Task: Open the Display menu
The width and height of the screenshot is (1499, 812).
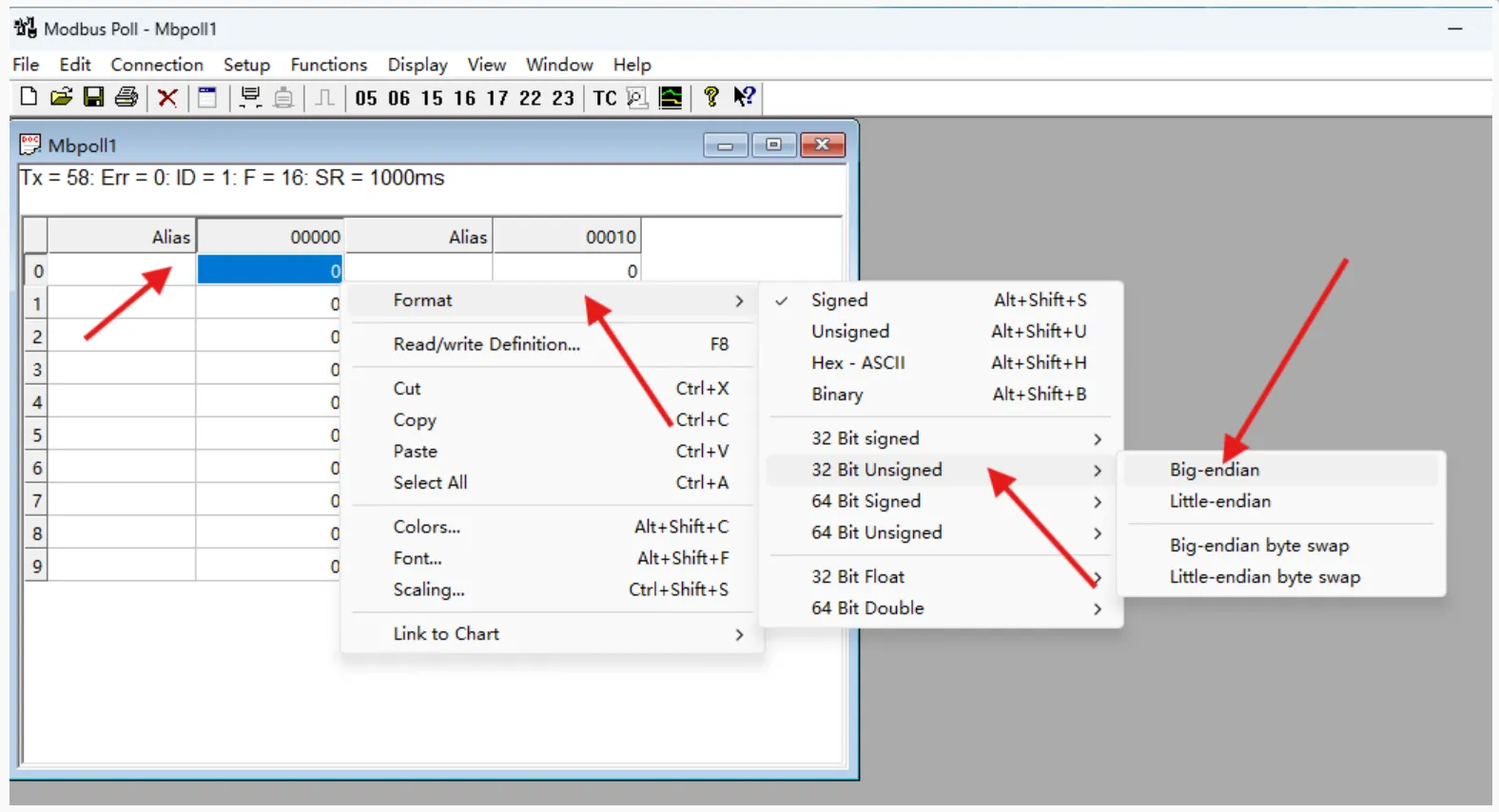Action: point(418,65)
